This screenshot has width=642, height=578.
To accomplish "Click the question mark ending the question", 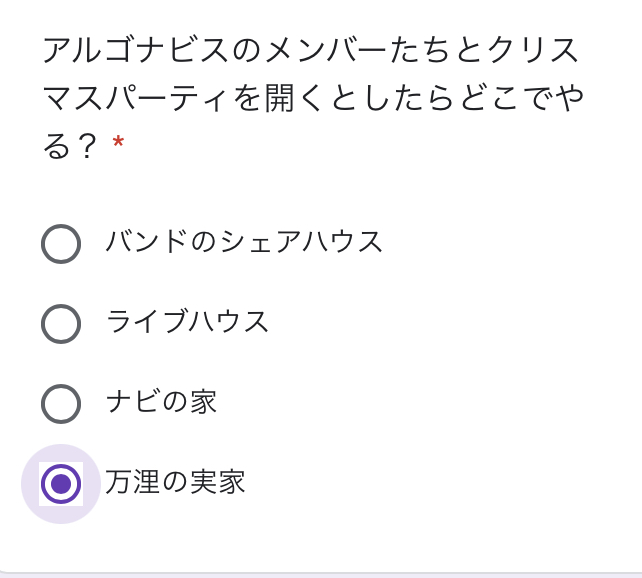I will click(86, 146).
